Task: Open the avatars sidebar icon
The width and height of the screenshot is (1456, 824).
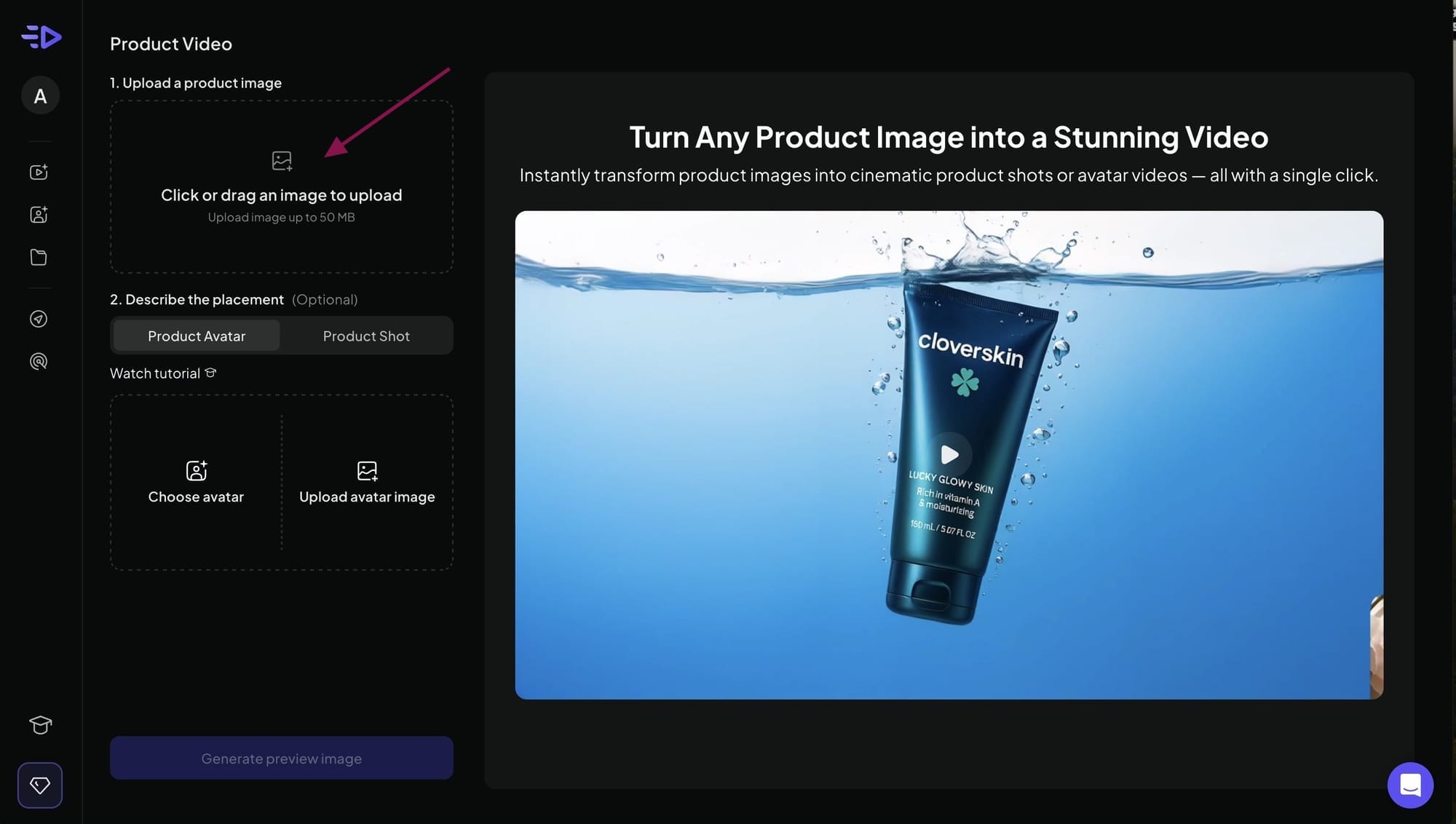Action: pyautogui.click(x=39, y=215)
